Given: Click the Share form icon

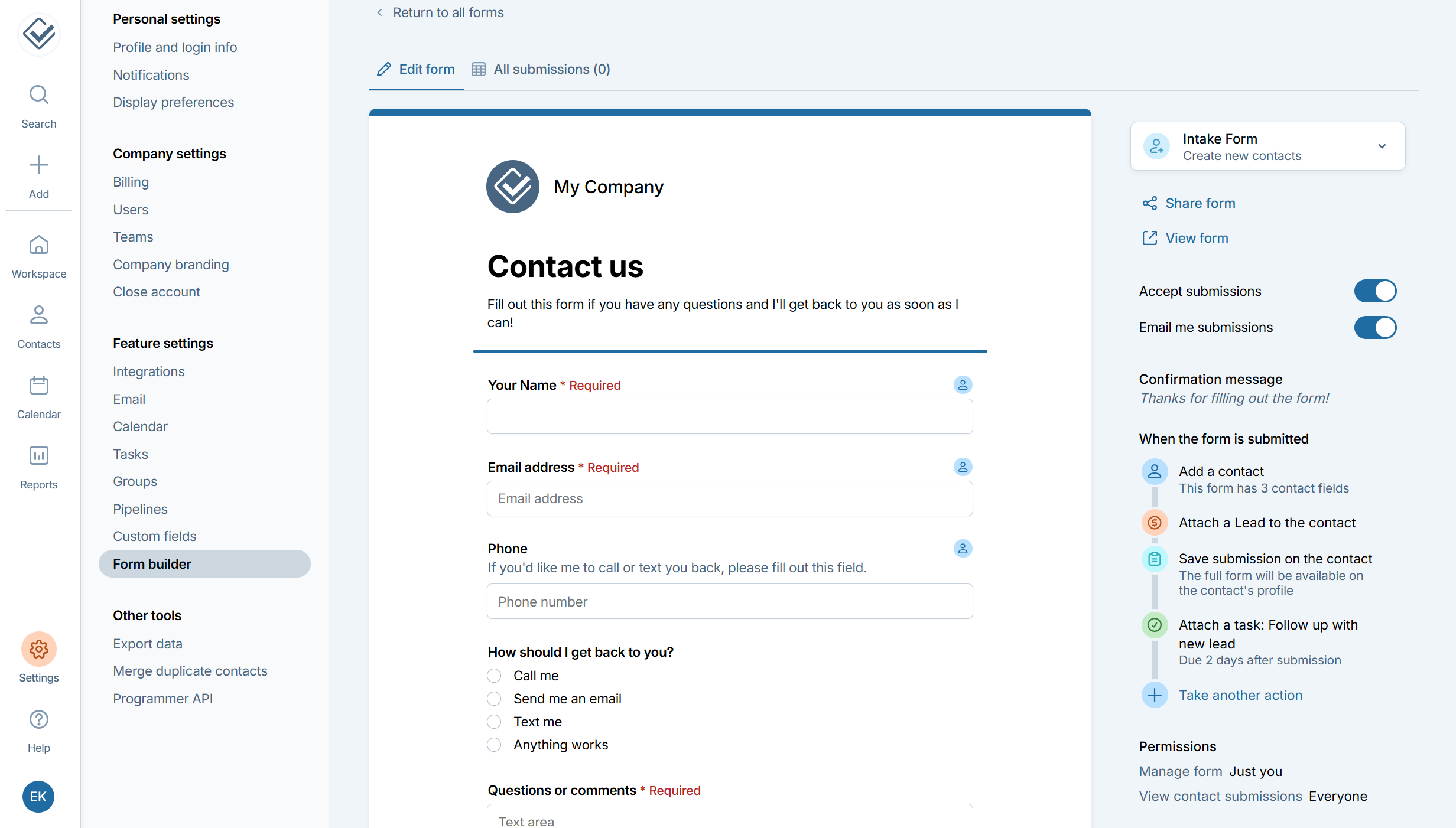Looking at the screenshot, I should tap(1150, 204).
